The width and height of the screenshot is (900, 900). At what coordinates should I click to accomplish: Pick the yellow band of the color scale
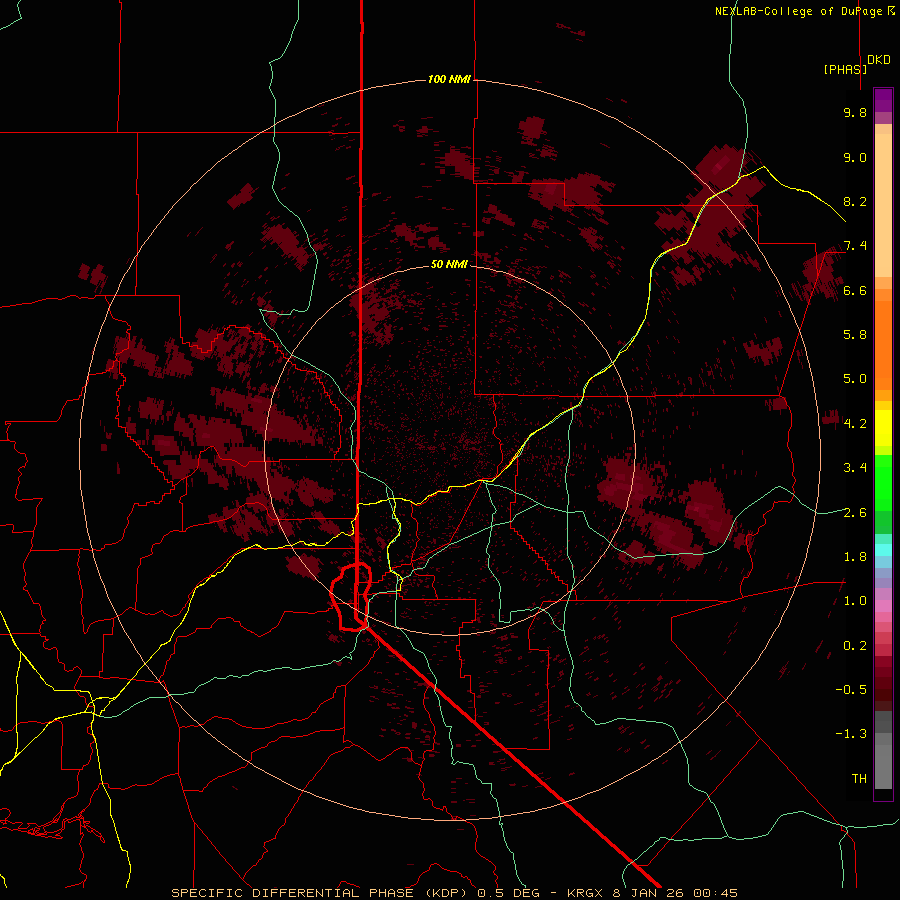pos(883,428)
